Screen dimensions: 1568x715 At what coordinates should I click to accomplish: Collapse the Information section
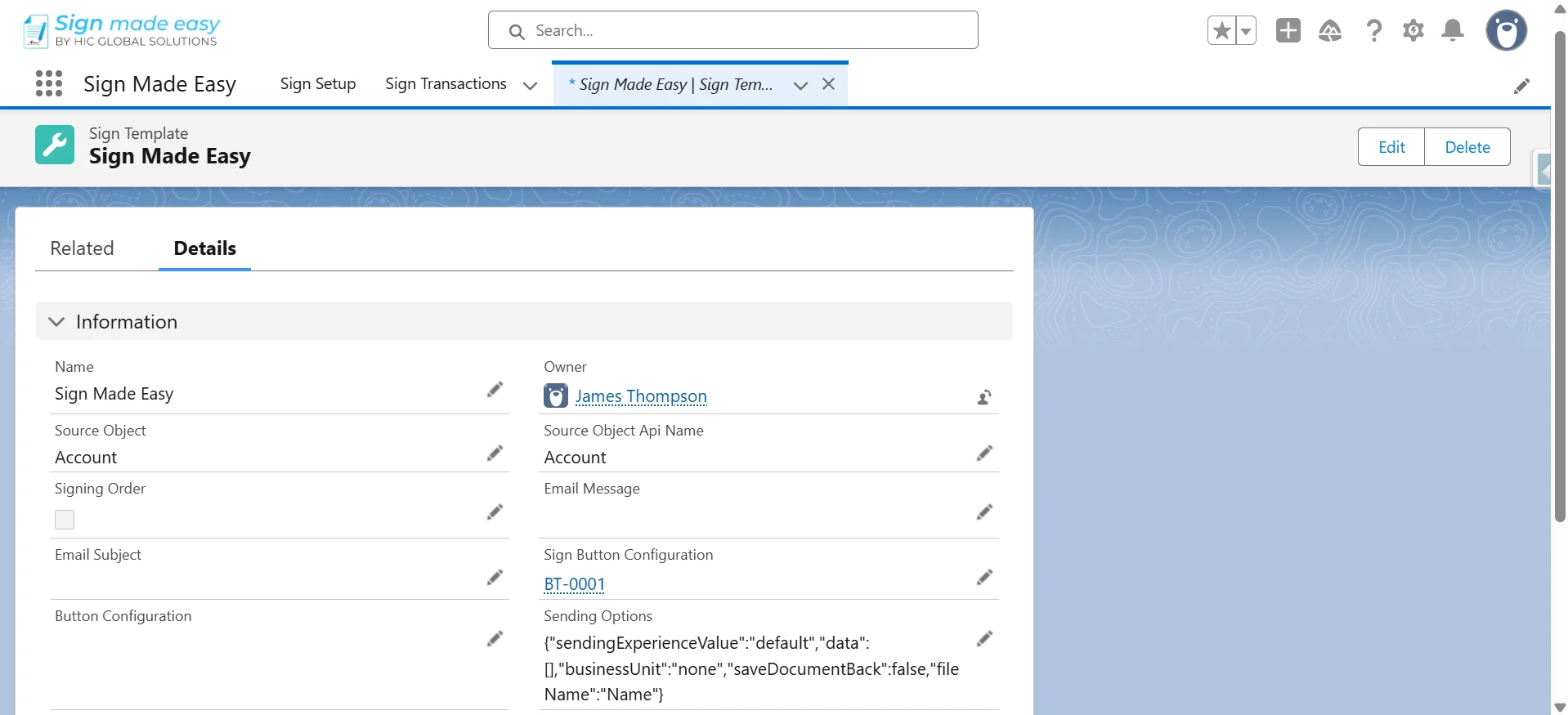click(x=56, y=322)
